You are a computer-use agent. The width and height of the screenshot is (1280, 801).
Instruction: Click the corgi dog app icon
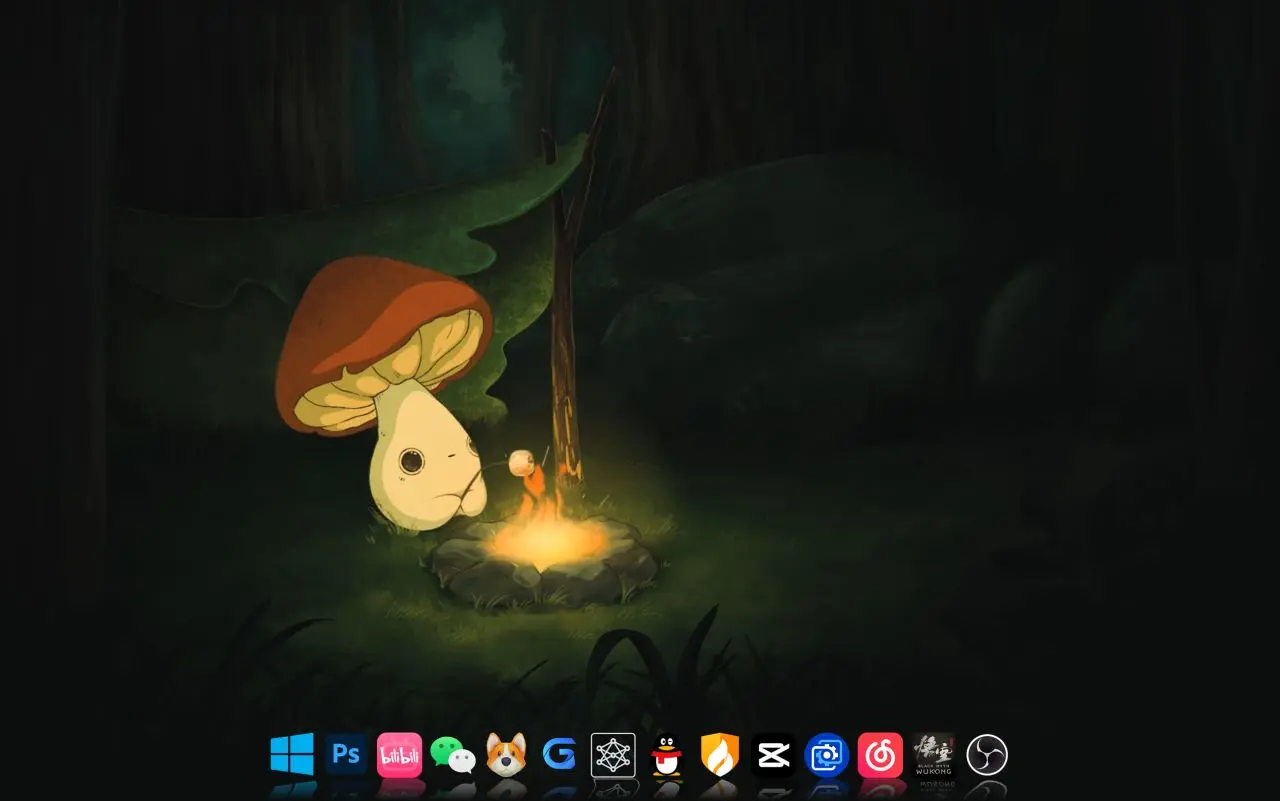506,755
